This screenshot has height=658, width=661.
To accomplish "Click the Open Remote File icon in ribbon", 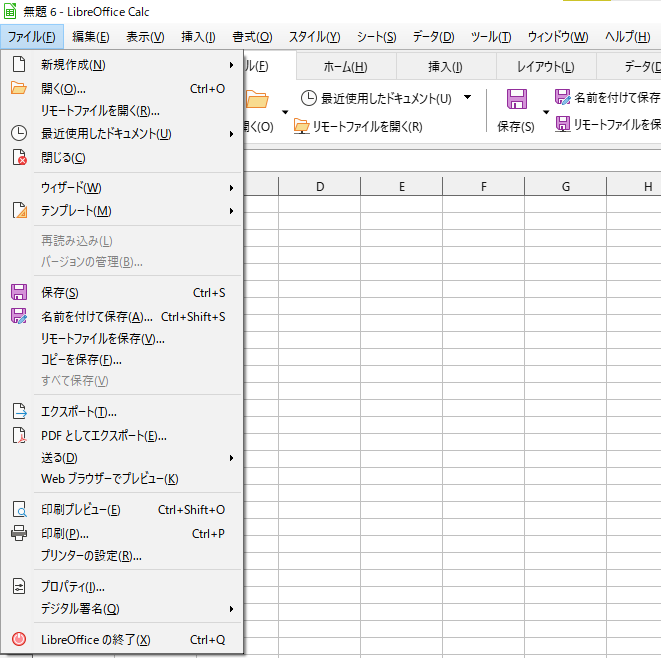I will pyautogui.click(x=301, y=126).
